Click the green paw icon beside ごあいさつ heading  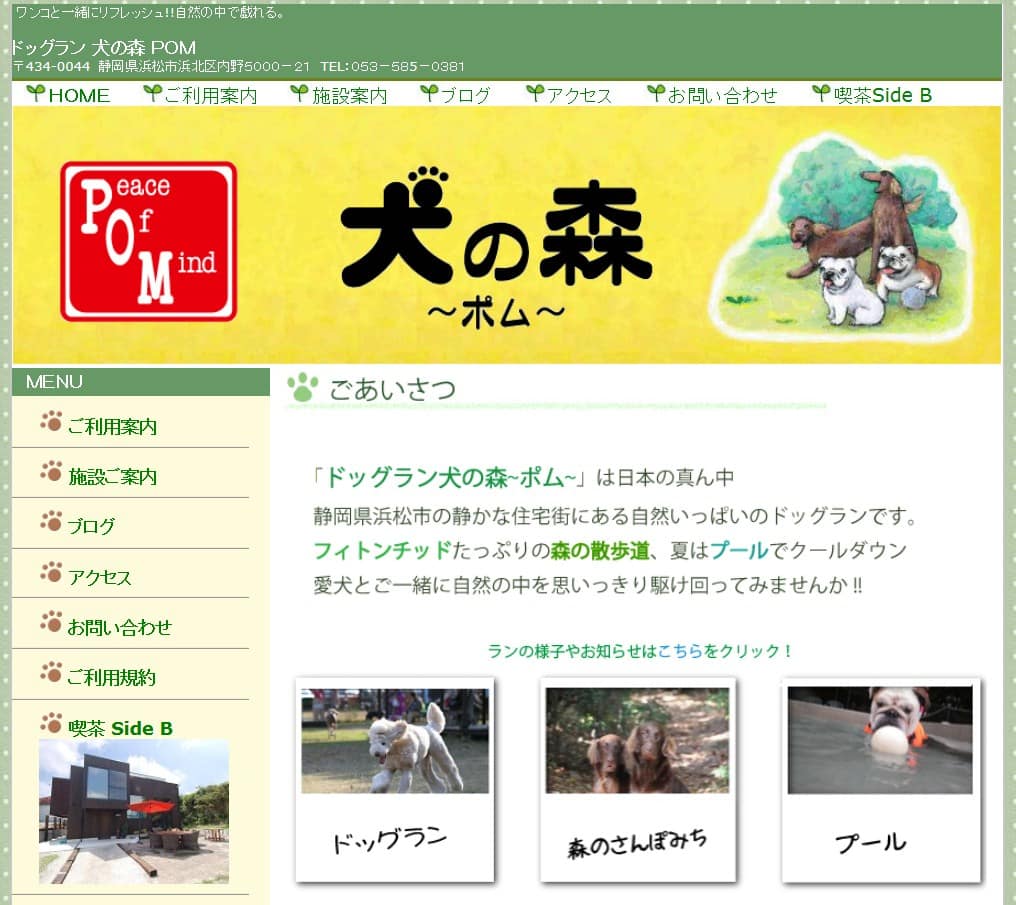pyautogui.click(x=302, y=388)
